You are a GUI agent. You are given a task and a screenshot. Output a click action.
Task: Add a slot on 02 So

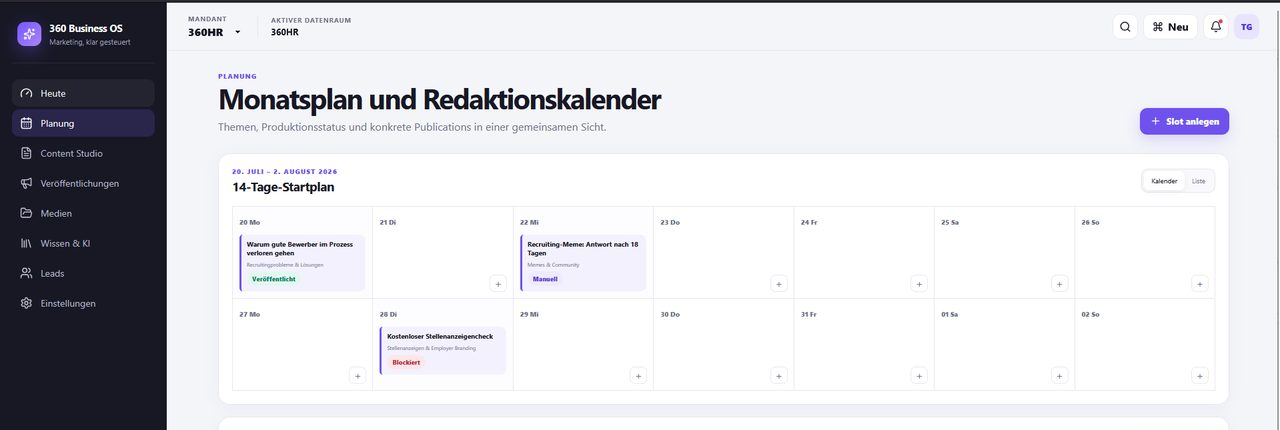pos(1200,375)
